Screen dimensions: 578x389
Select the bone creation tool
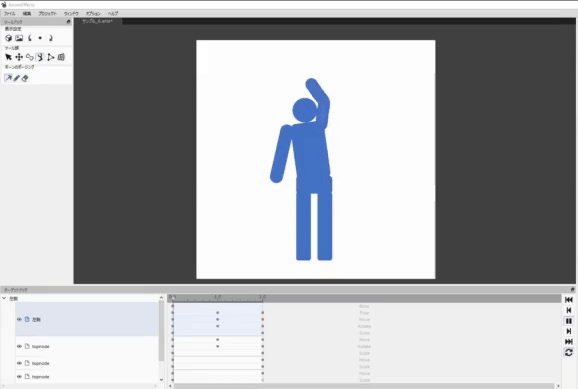[30, 57]
